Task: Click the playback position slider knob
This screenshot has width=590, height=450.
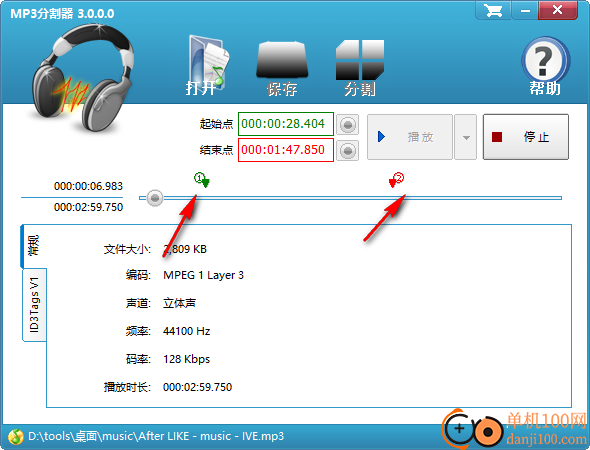Action: 155,198
